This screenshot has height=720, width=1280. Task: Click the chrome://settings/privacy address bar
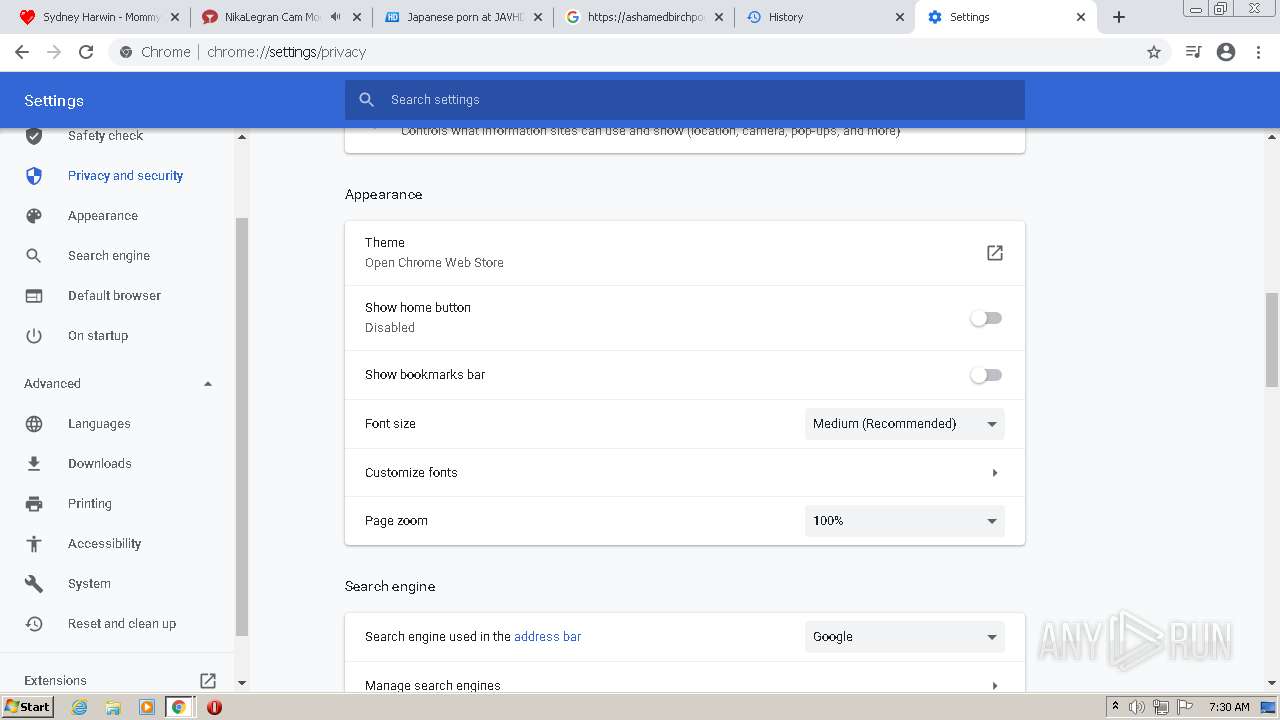640,52
